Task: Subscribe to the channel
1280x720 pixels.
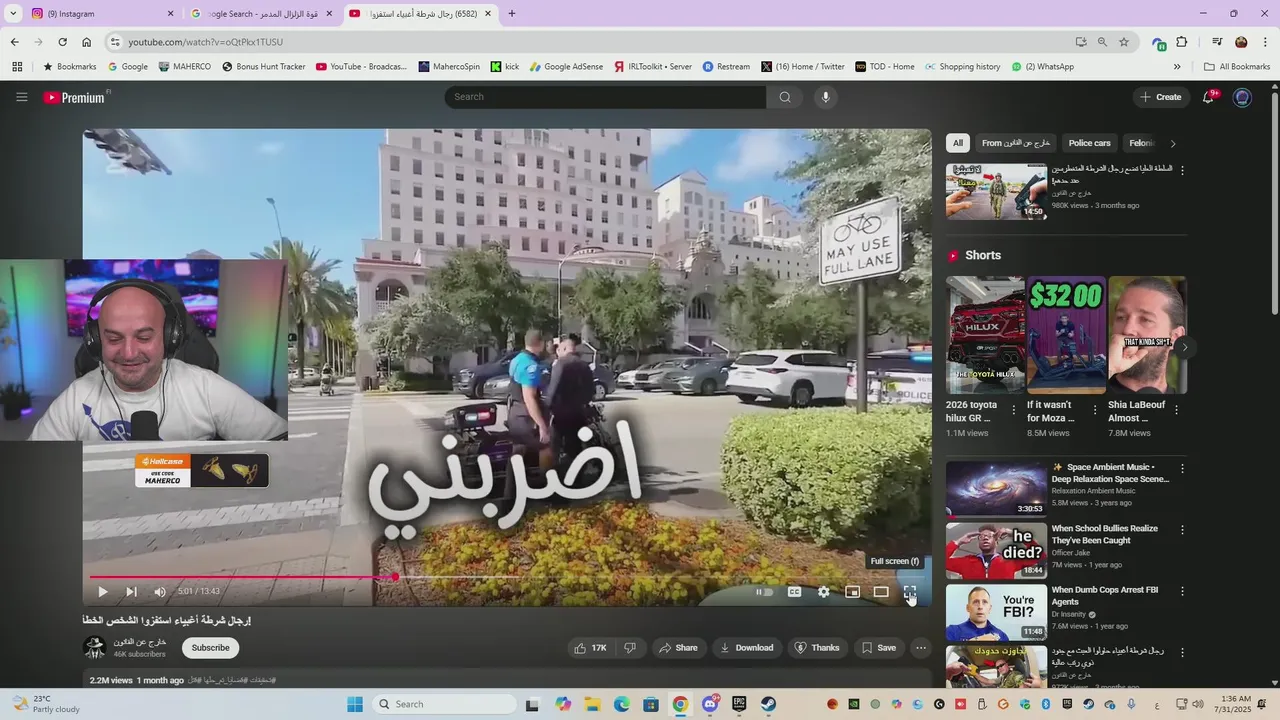Action: tap(210, 648)
